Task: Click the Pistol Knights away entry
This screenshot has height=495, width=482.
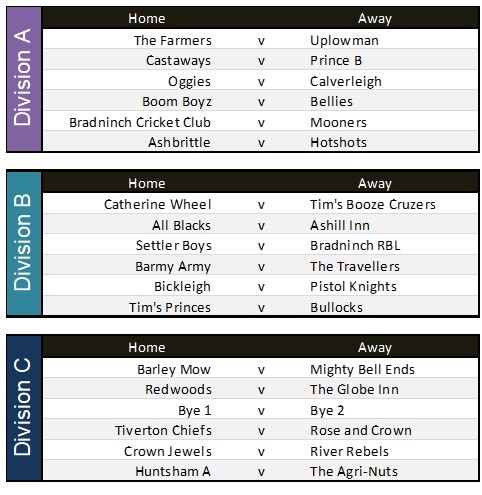Action: click(x=353, y=287)
